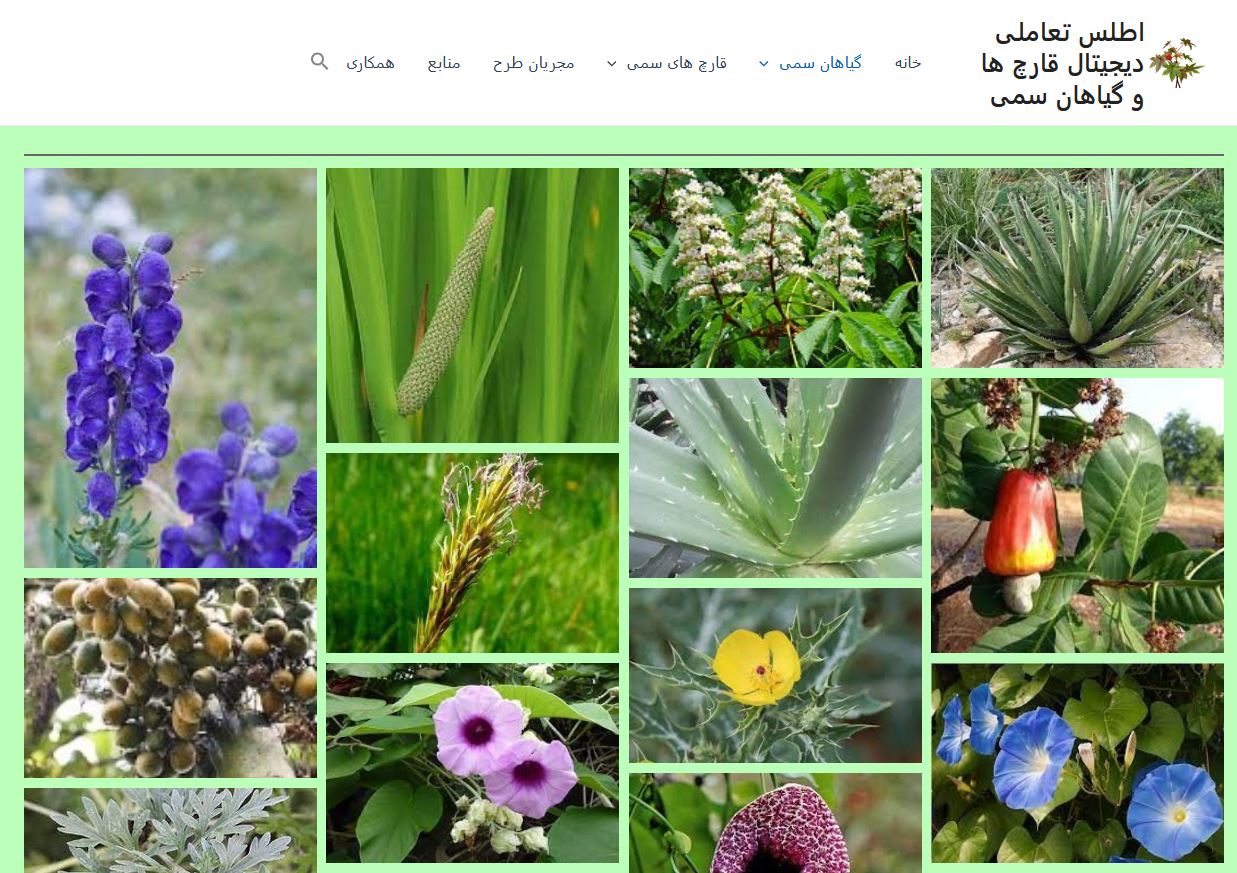The height and width of the screenshot is (873, 1237).
Task: Open the agave plant thumbnail
Action: (x=1077, y=268)
